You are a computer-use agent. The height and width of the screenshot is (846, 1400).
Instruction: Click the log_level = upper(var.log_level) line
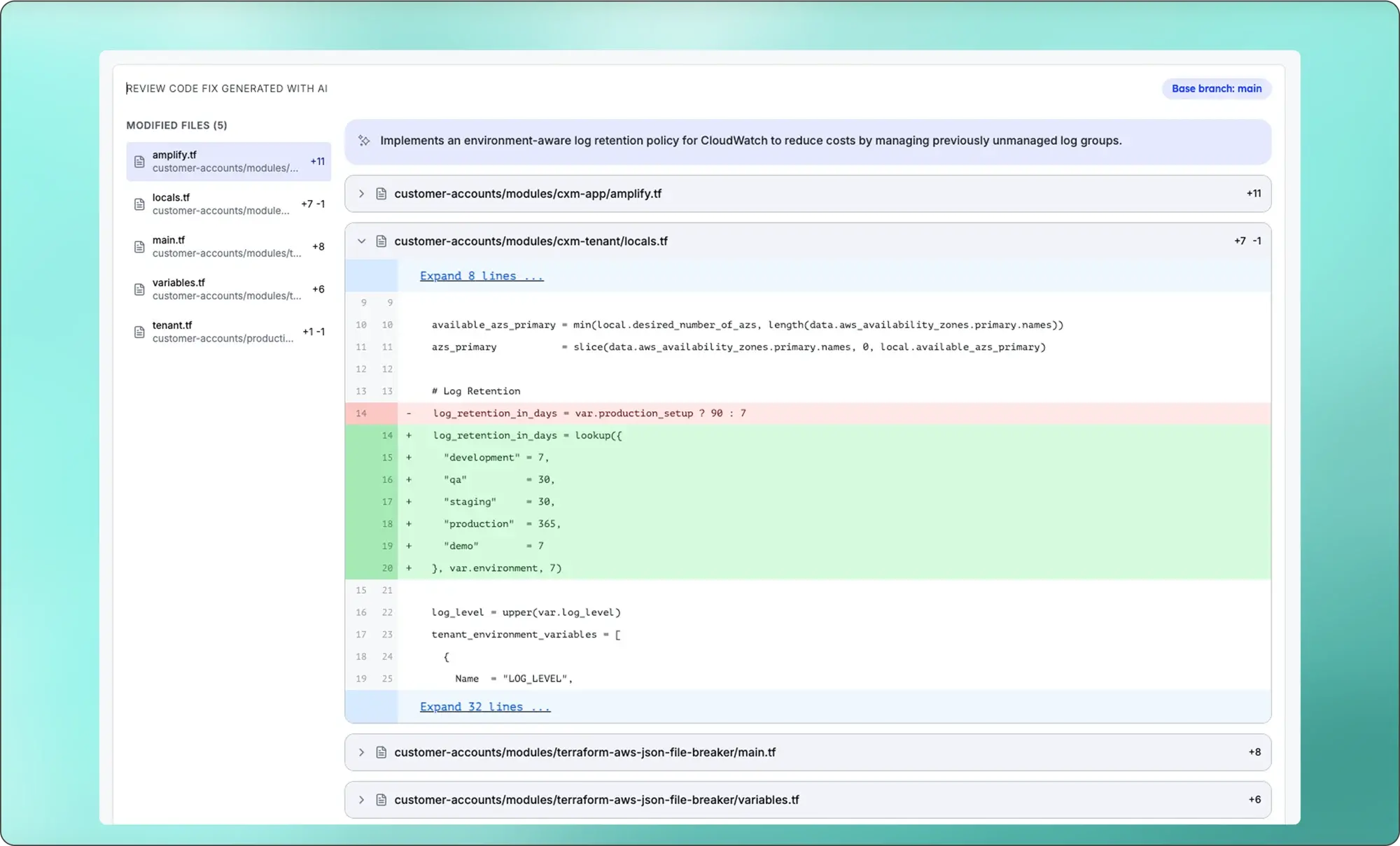(x=808, y=613)
